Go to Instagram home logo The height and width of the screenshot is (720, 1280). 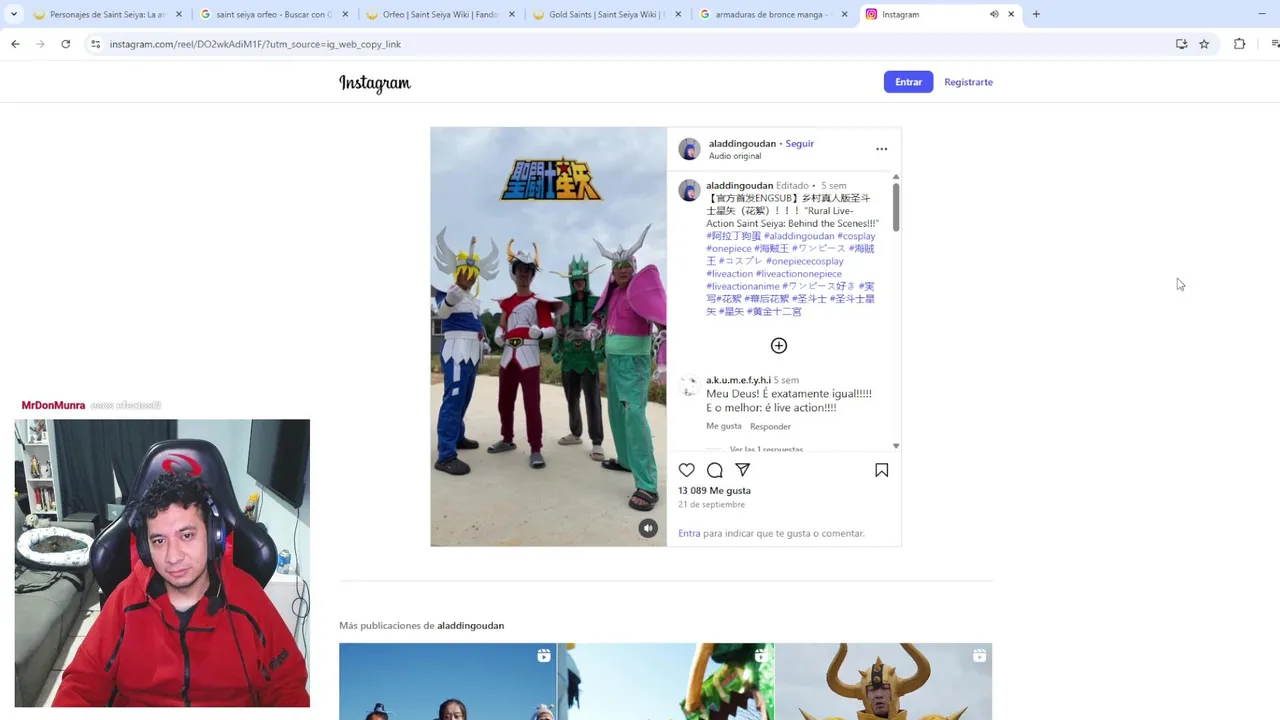coord(375,83)
